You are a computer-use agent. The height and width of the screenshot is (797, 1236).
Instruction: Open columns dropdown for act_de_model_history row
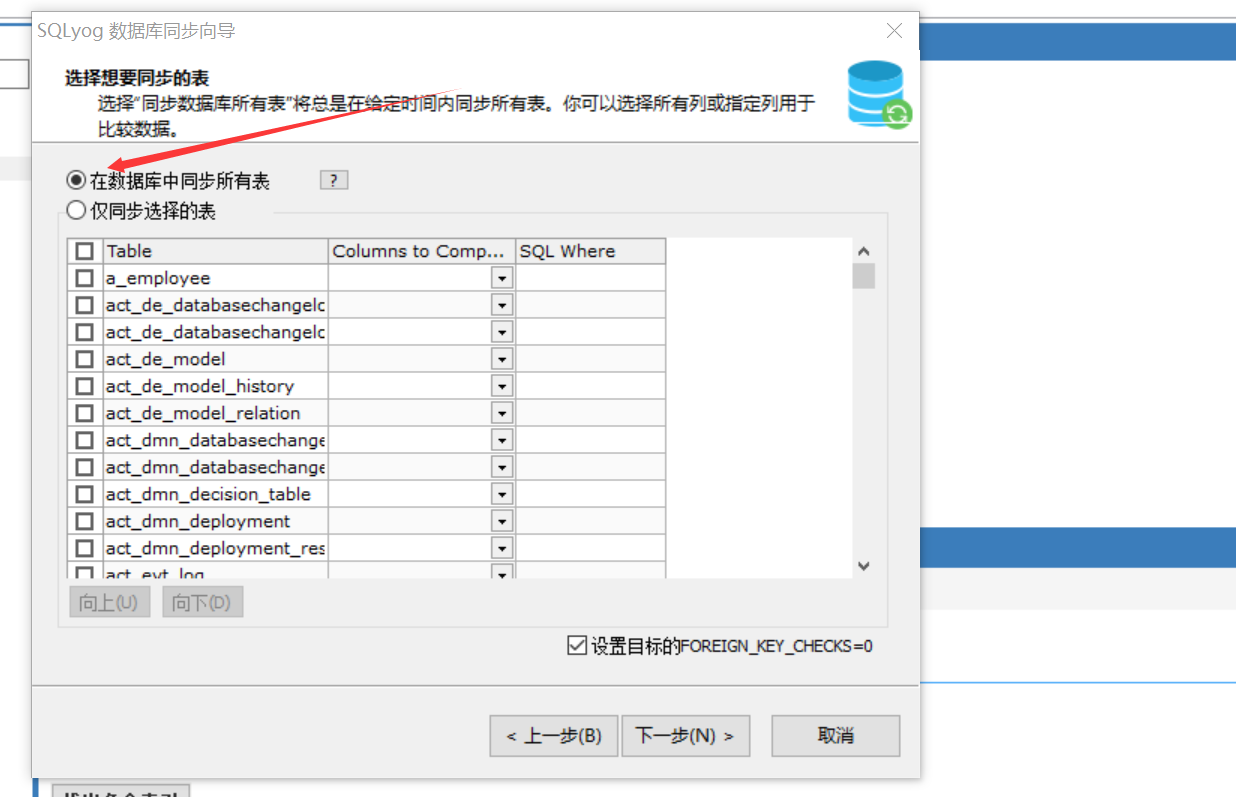[x=502, y=386]
